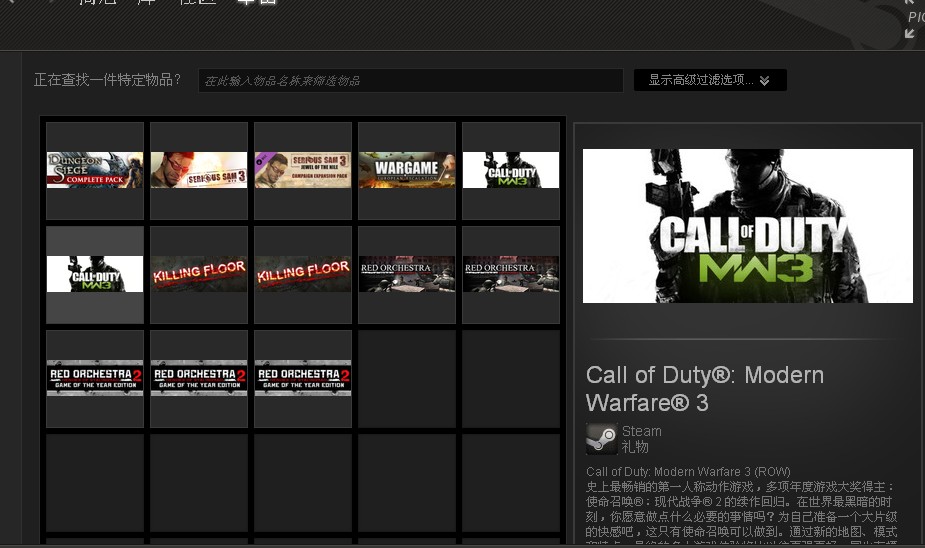Select the Serious Sam 3 BFE gift item
925x548 pixels.
[199, 170]
